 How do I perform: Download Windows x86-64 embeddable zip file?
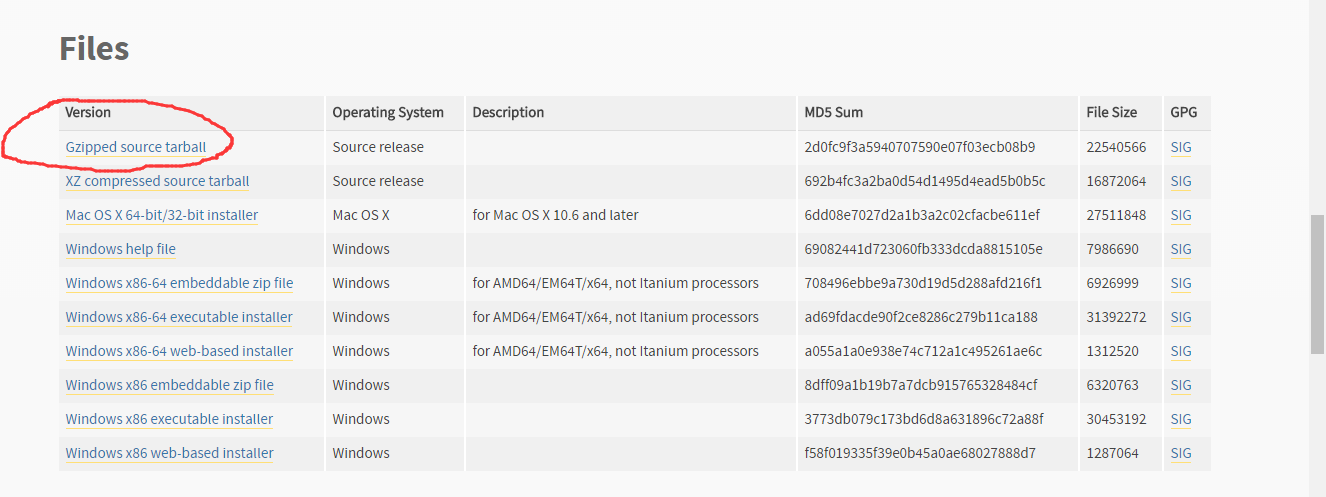point(179,283)
